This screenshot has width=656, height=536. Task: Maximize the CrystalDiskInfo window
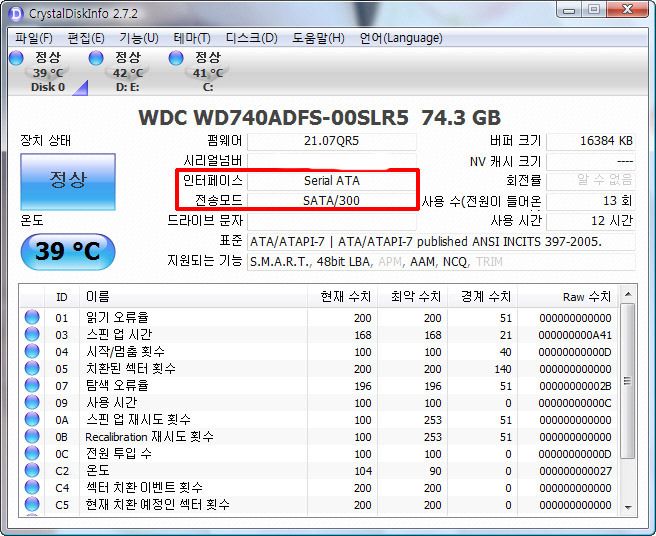point(594,9)
